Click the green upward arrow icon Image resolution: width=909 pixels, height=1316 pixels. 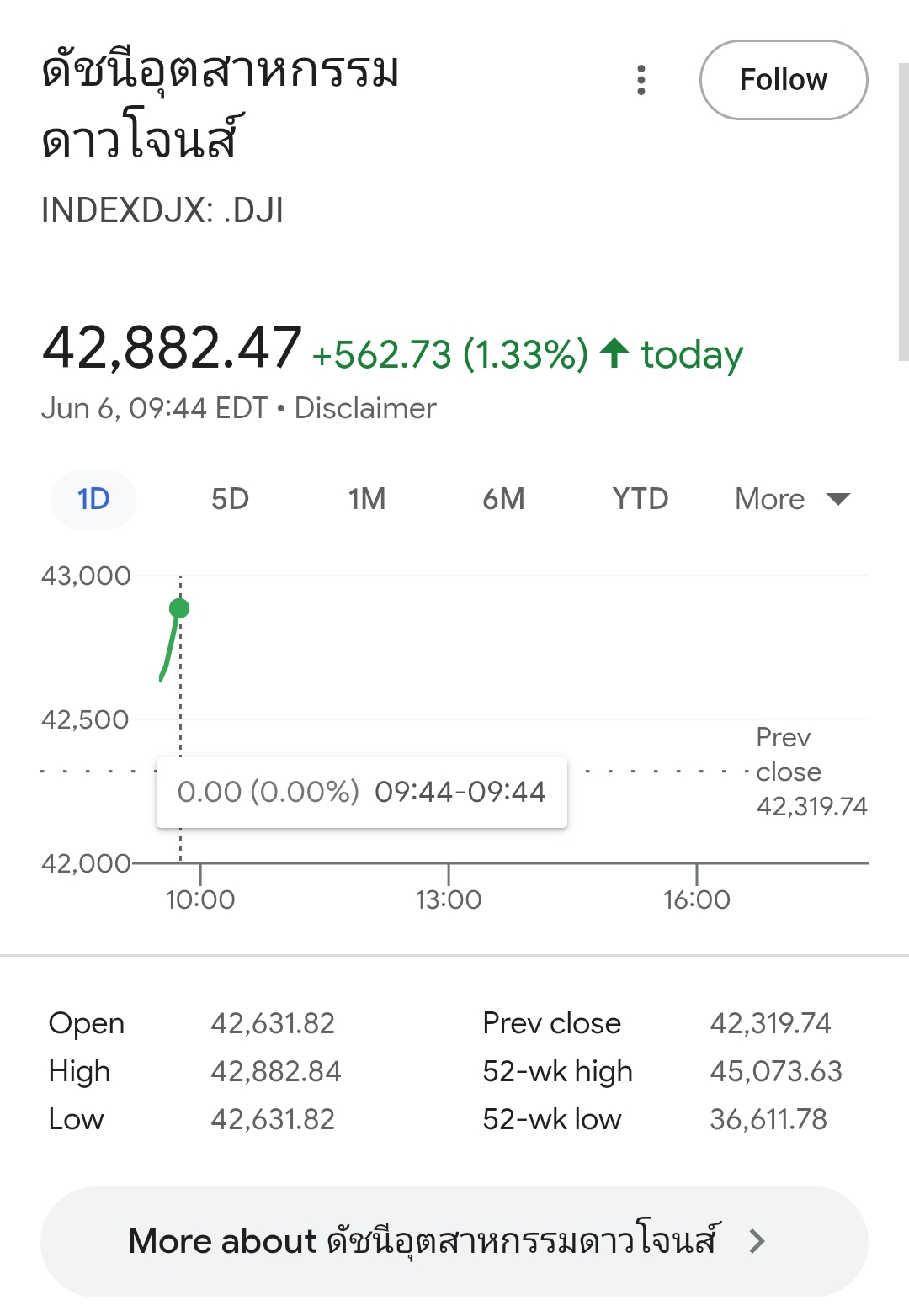click(614, 353)
